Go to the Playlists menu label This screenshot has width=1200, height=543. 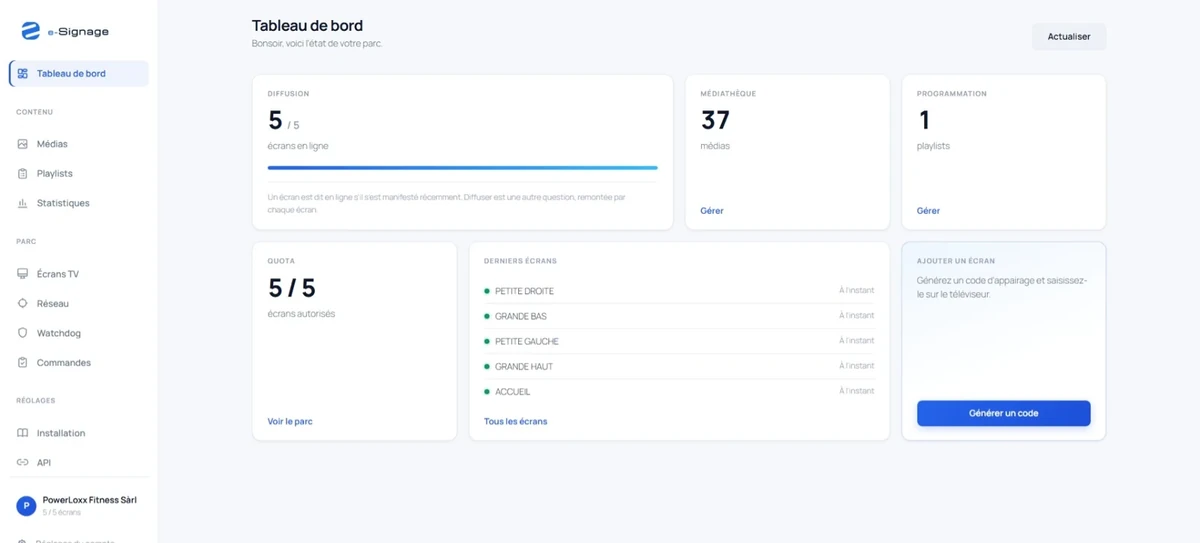55,174
